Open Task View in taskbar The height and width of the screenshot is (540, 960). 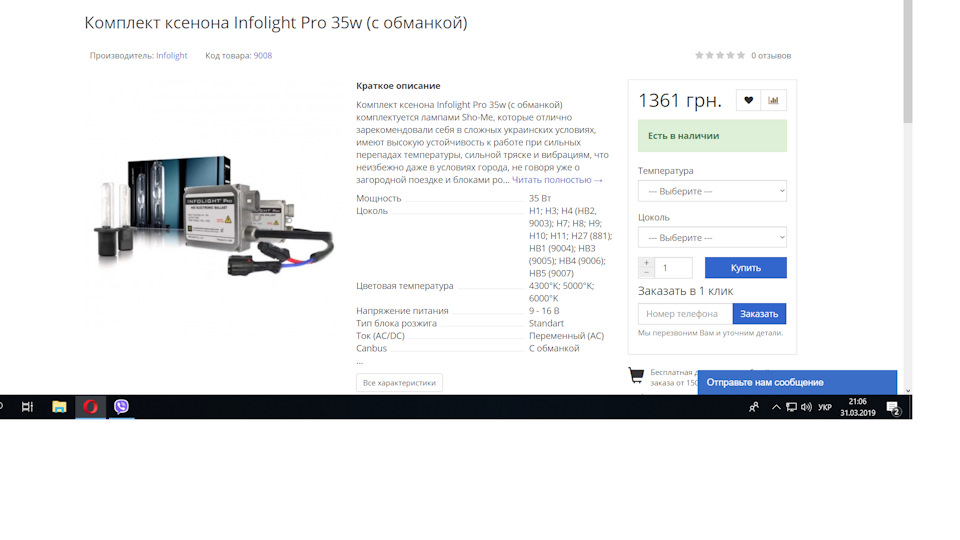(28, 407)
